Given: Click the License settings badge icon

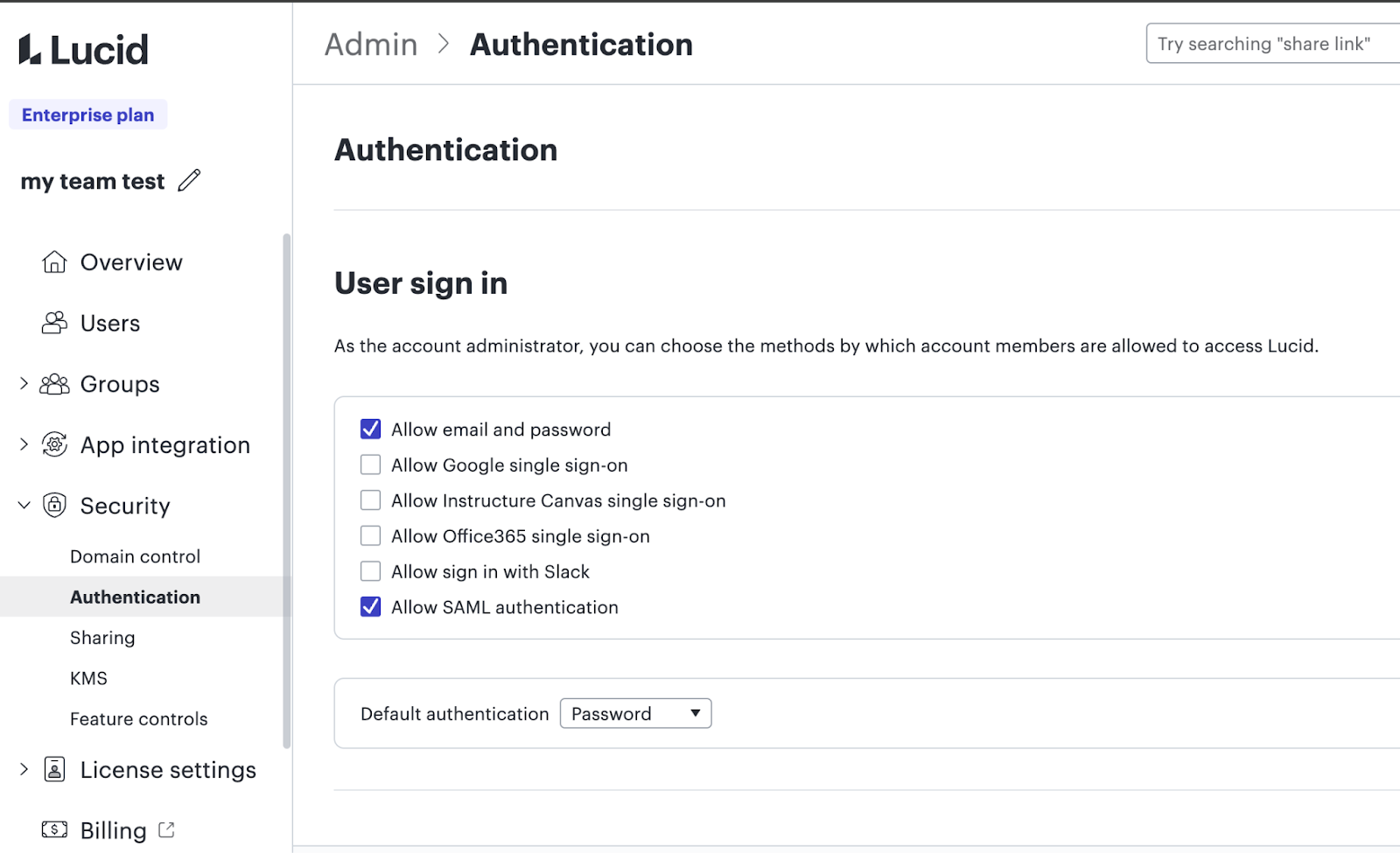Looking at the screenshot, I should [x=54, y=770].
